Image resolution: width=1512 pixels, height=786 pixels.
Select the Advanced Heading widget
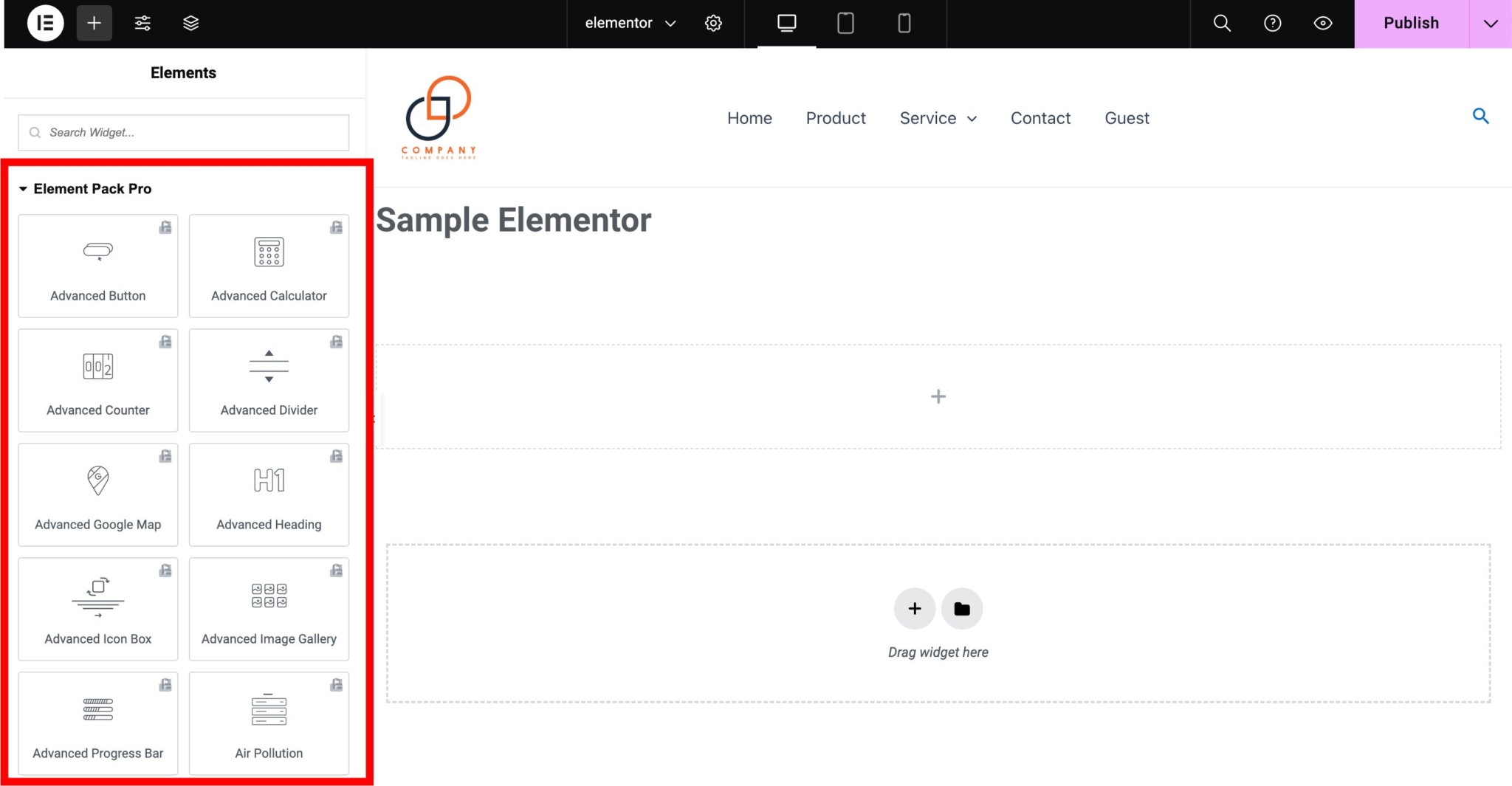(x=269, y=494)
